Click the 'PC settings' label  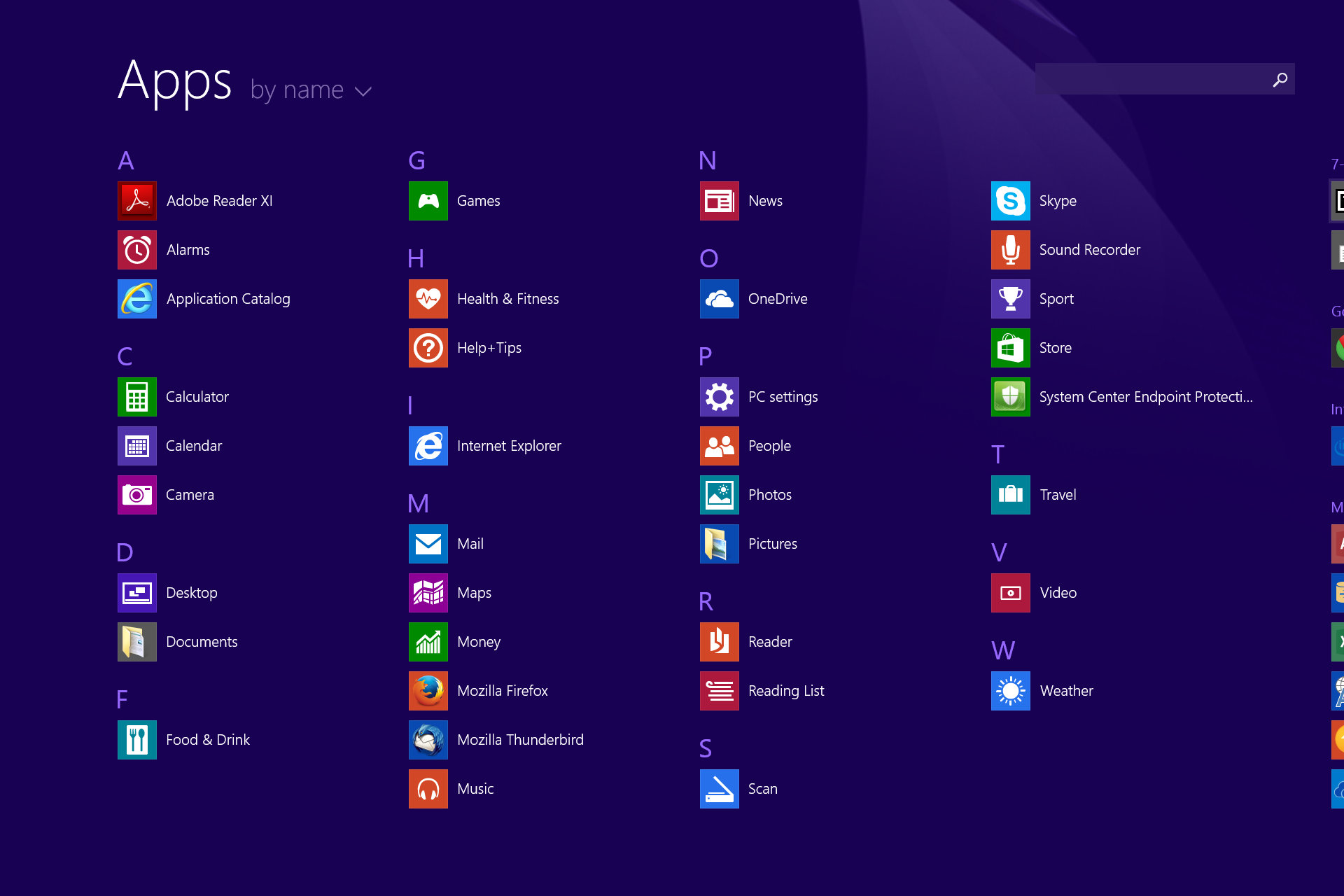pos(783,397)
